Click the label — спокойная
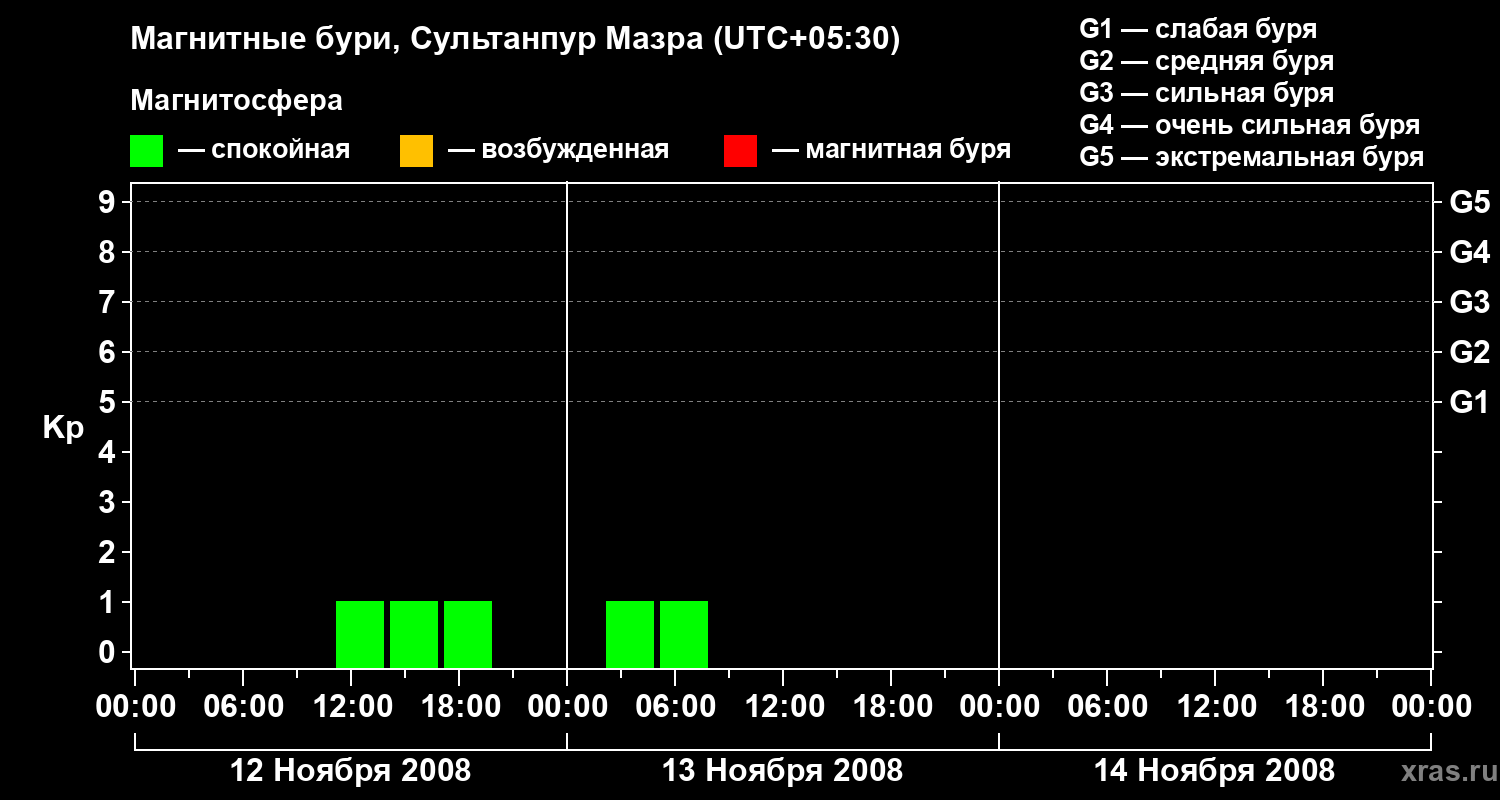The width and height of the screenshot is (1500, 800). (264, 151)
